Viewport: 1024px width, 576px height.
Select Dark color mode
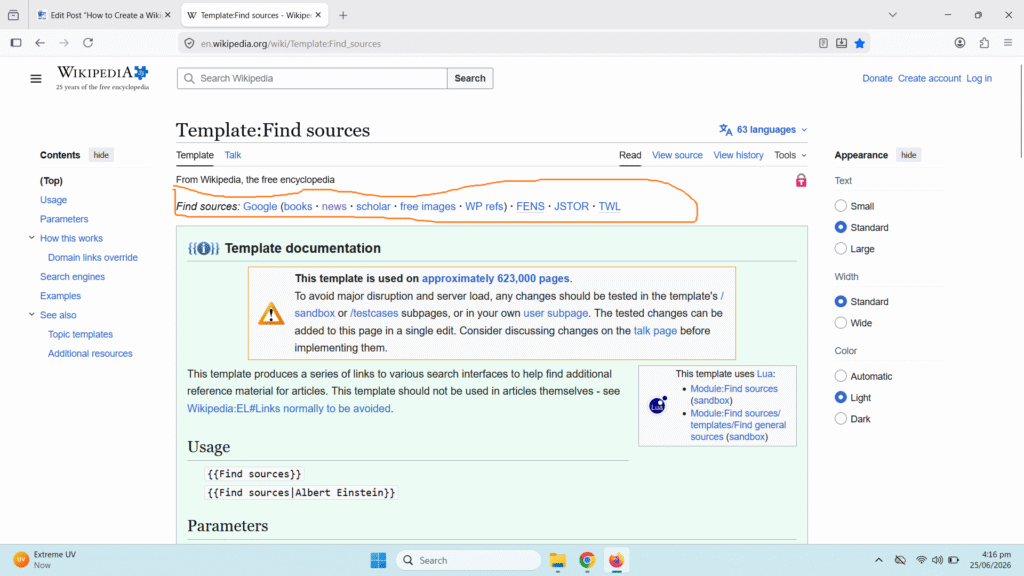coord(840,419)
